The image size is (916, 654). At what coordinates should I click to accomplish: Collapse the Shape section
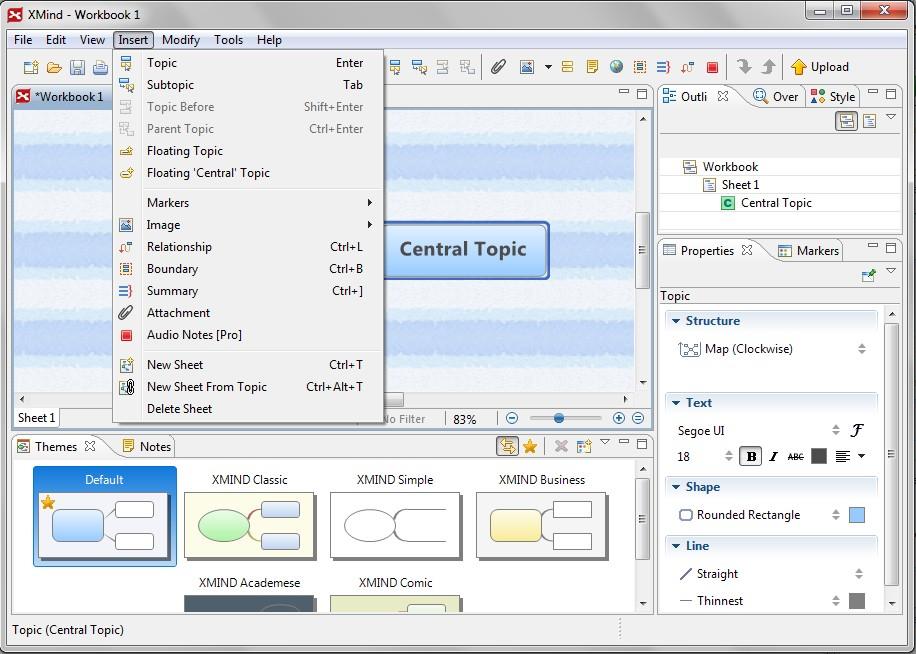click(676, 486)
